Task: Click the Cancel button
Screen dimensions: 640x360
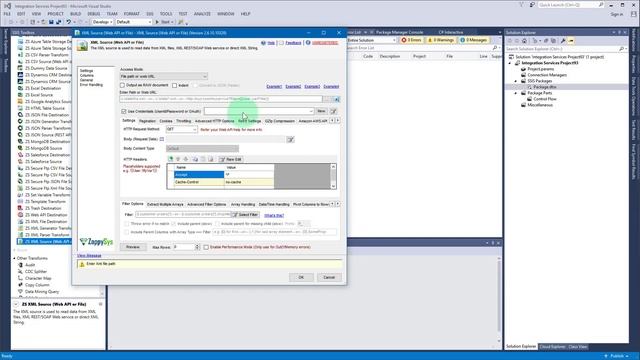Action: pos(329,278)
